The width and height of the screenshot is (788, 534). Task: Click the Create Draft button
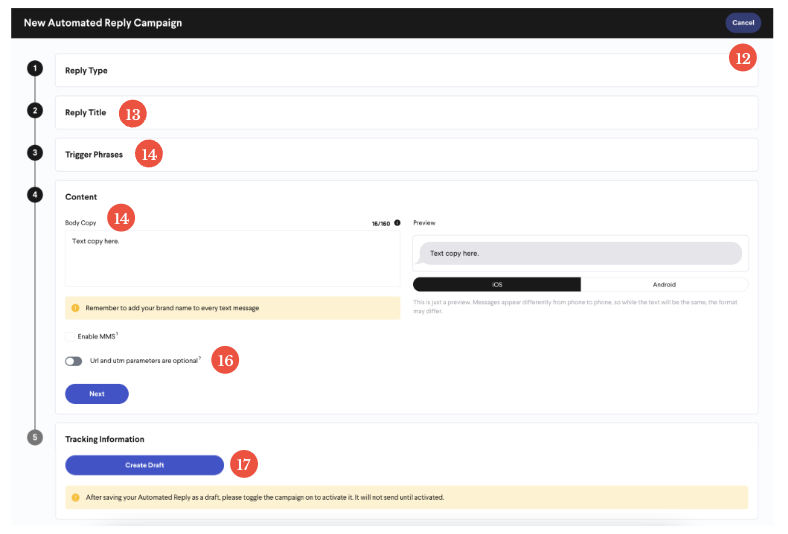tap(144, 465)
